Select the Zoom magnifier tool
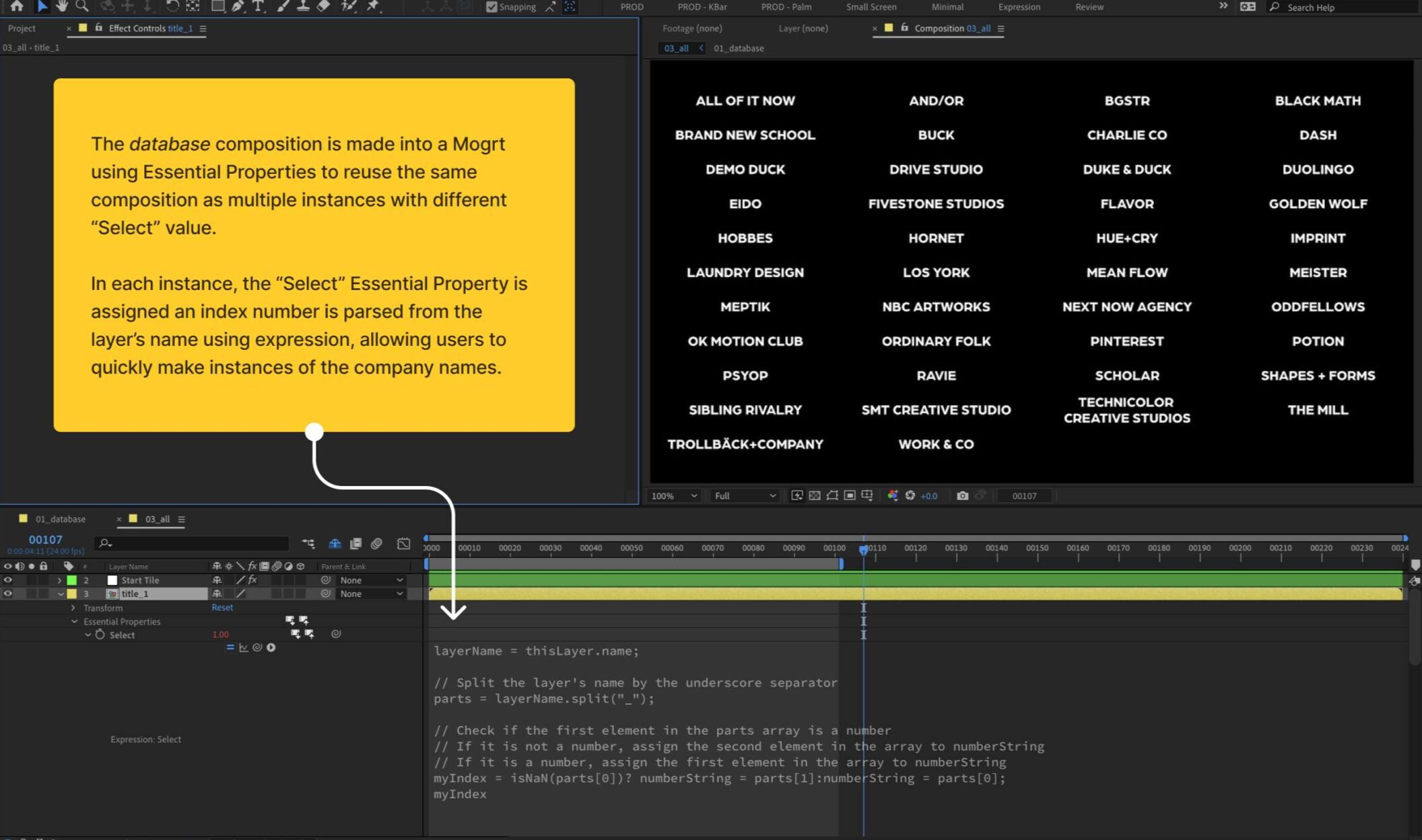This screenshot has height=840, width=1422. pos(82,6)
